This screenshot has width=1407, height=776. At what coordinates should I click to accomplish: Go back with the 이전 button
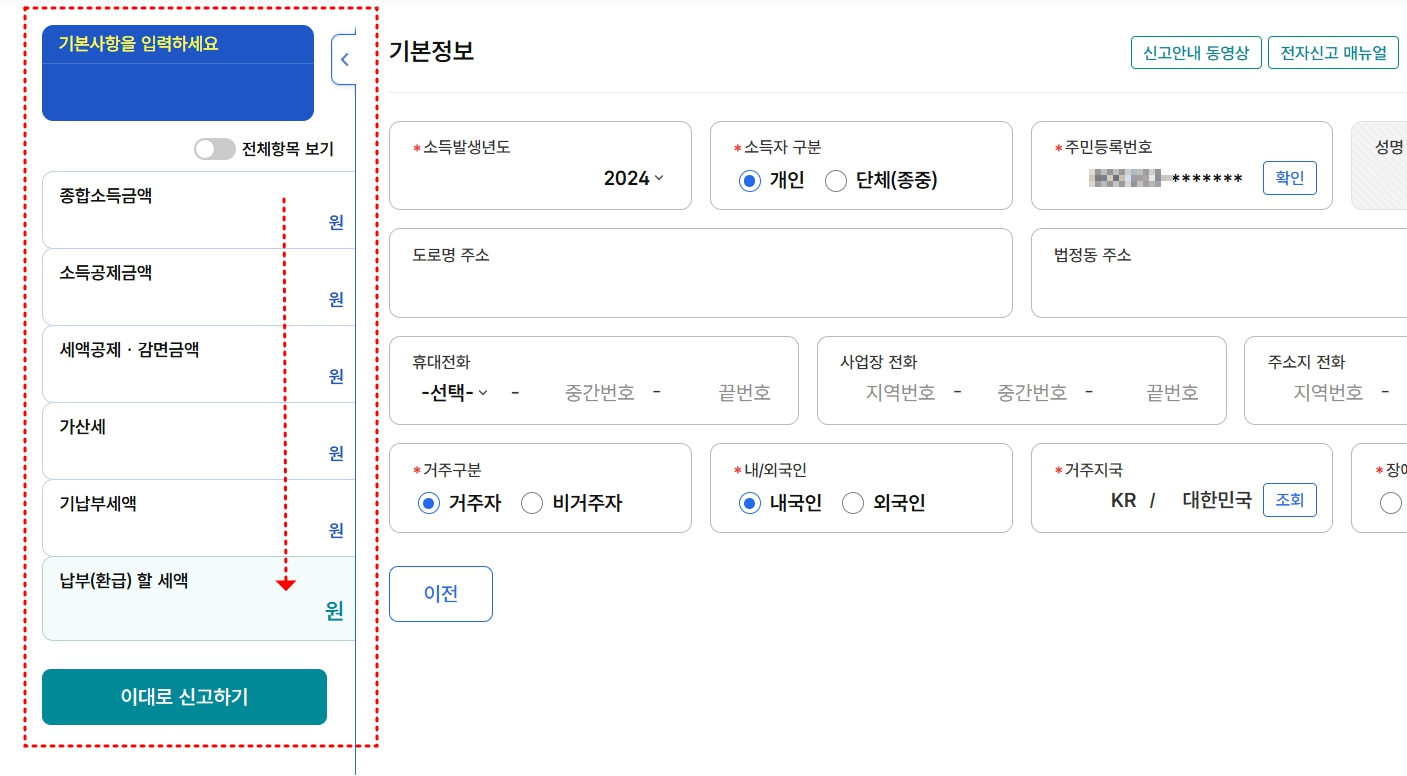pyautogui.click(x=441, y=594)
